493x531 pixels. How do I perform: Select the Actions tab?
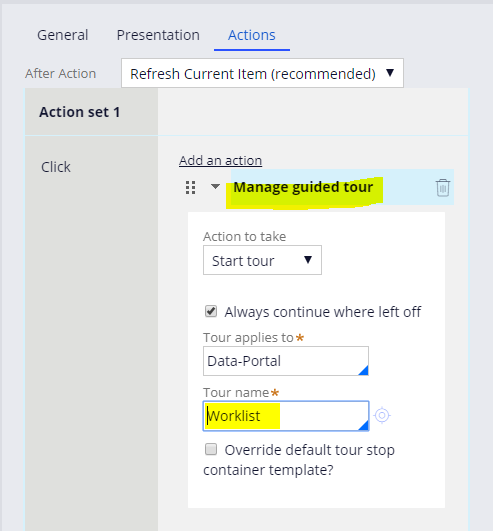252,35
